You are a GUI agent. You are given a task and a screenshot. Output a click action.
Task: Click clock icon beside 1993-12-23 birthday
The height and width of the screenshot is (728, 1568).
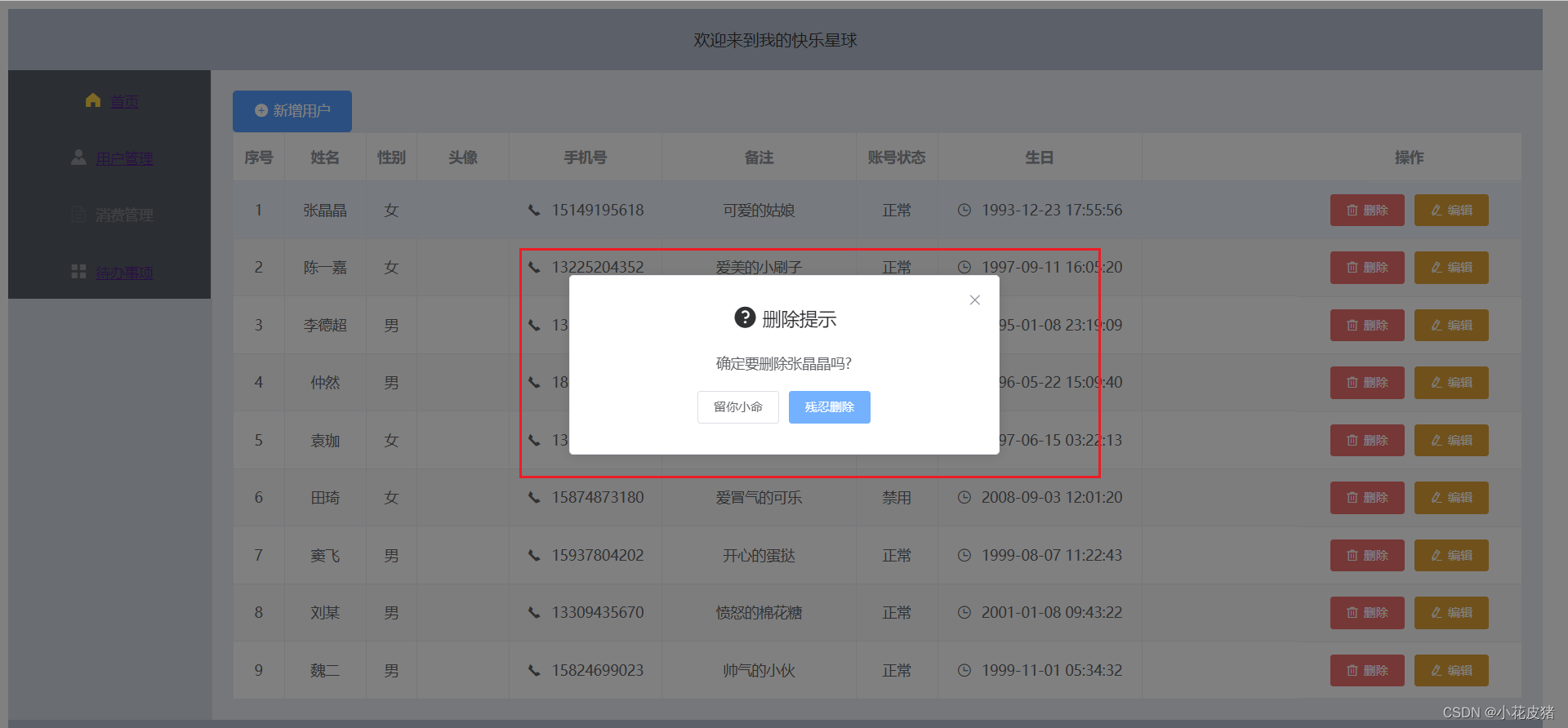click(964, 211)
